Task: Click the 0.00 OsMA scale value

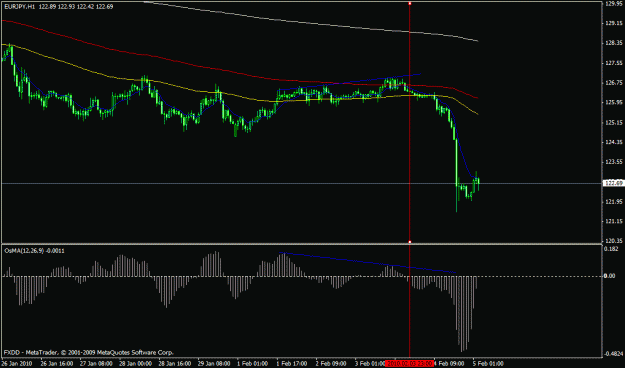Action: pyautogui.click(x=610, y=276)
